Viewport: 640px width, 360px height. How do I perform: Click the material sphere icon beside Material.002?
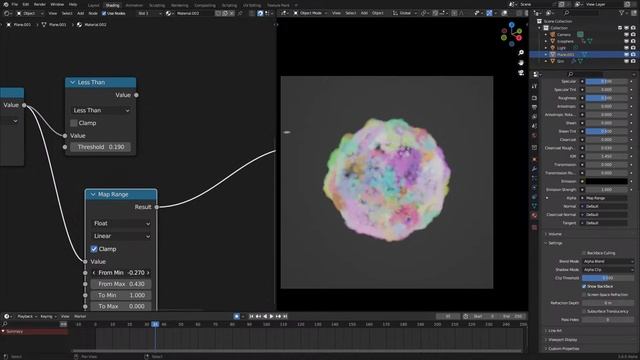point(169,13)
